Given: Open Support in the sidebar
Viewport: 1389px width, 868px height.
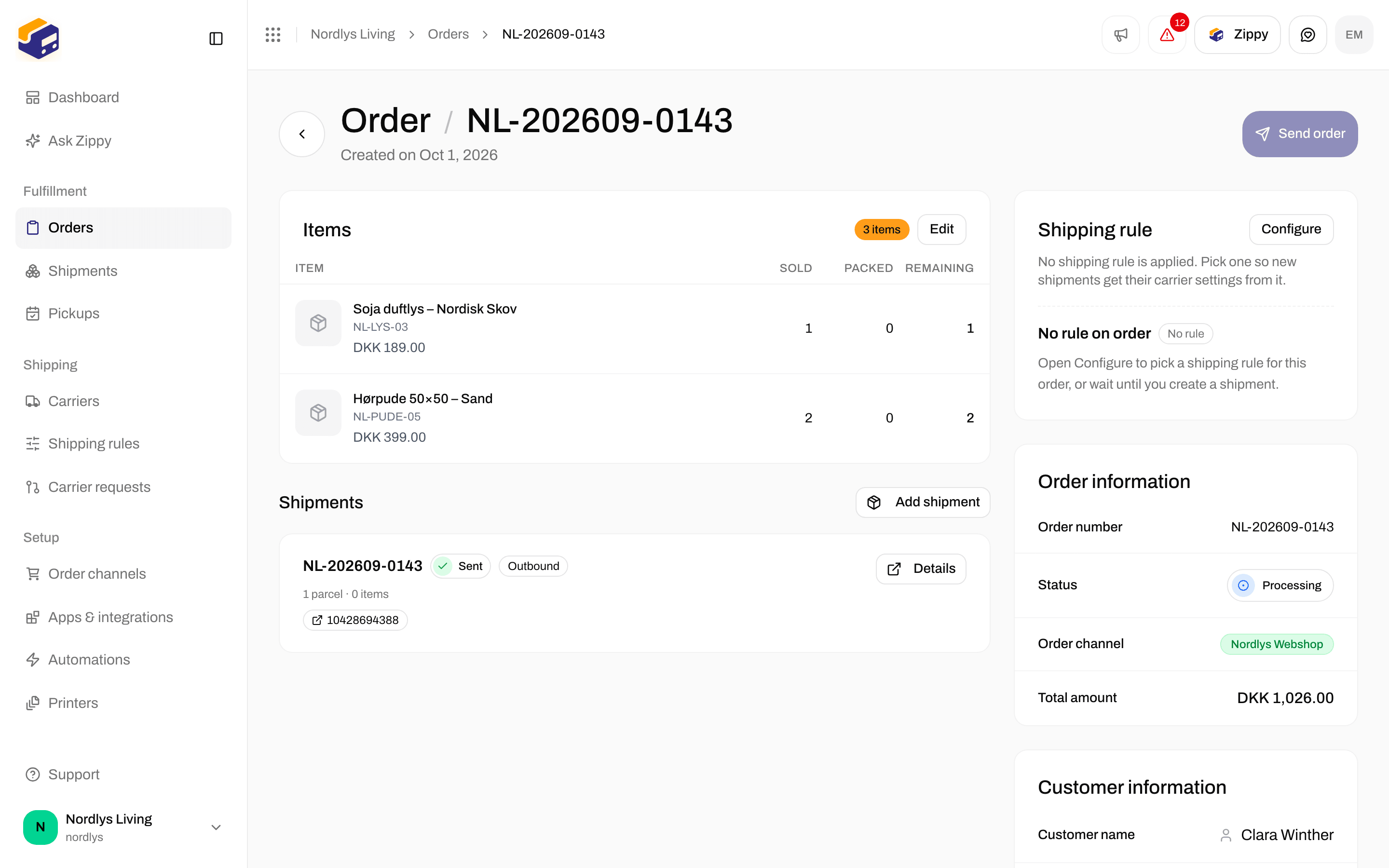Looking at the screenshot, I should click(123, 774).
